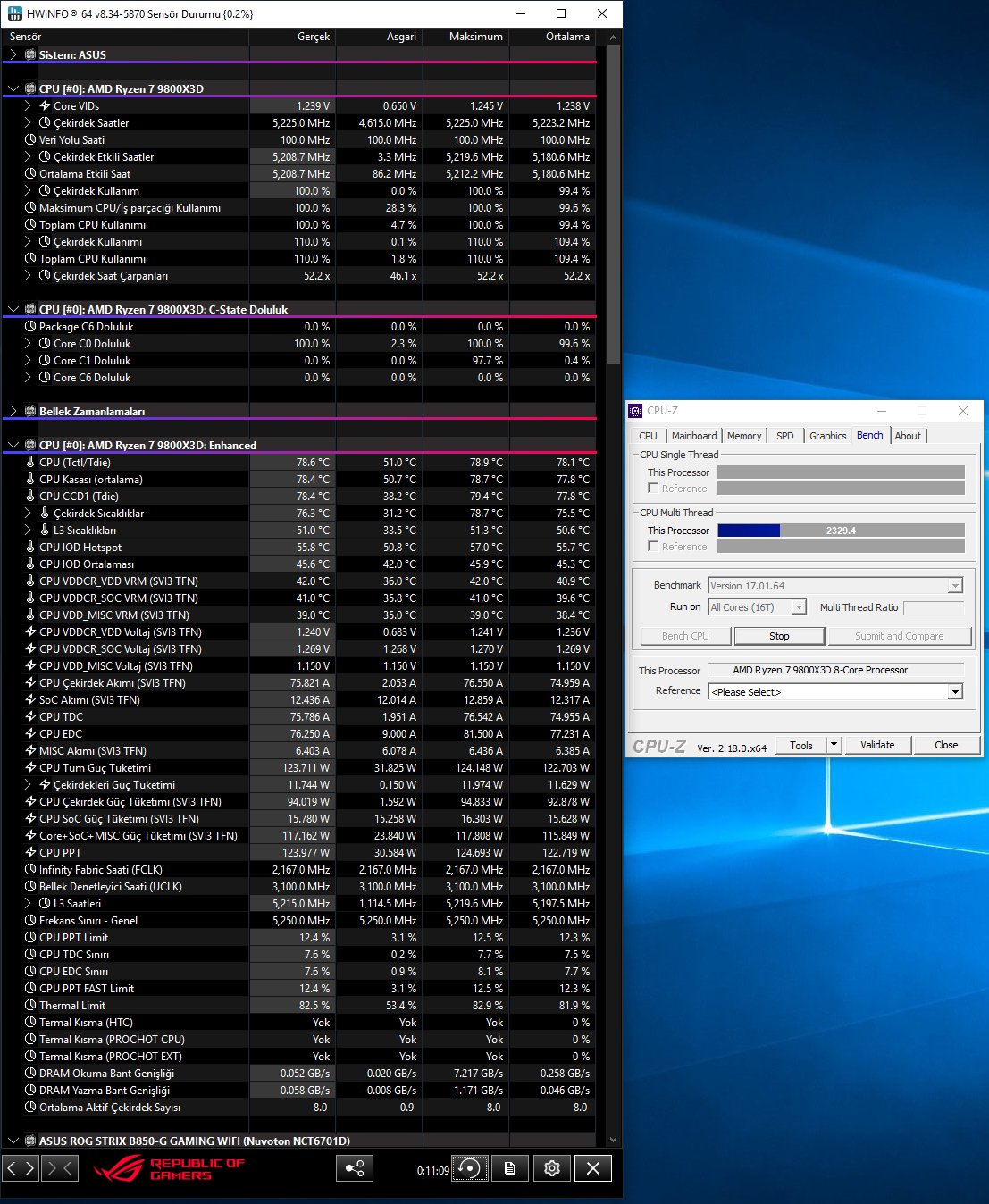
Task: Click the Asgari column header
Action: click(x=379, y=37)
